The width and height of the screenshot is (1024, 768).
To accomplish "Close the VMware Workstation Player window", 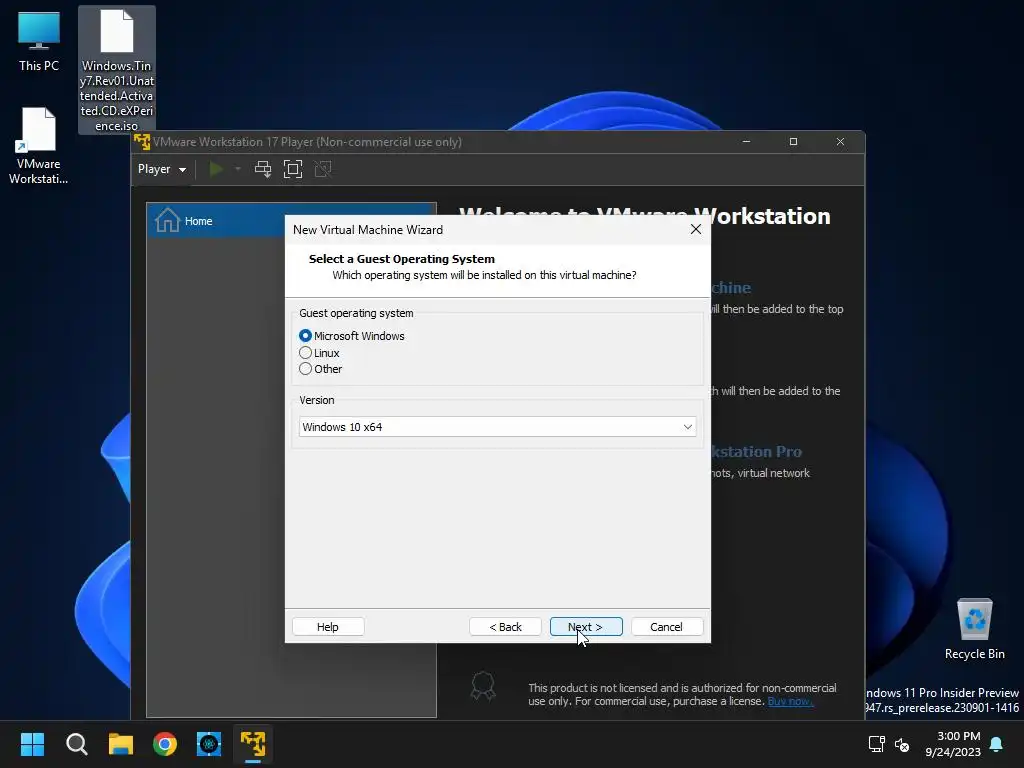I will [840, 142].
